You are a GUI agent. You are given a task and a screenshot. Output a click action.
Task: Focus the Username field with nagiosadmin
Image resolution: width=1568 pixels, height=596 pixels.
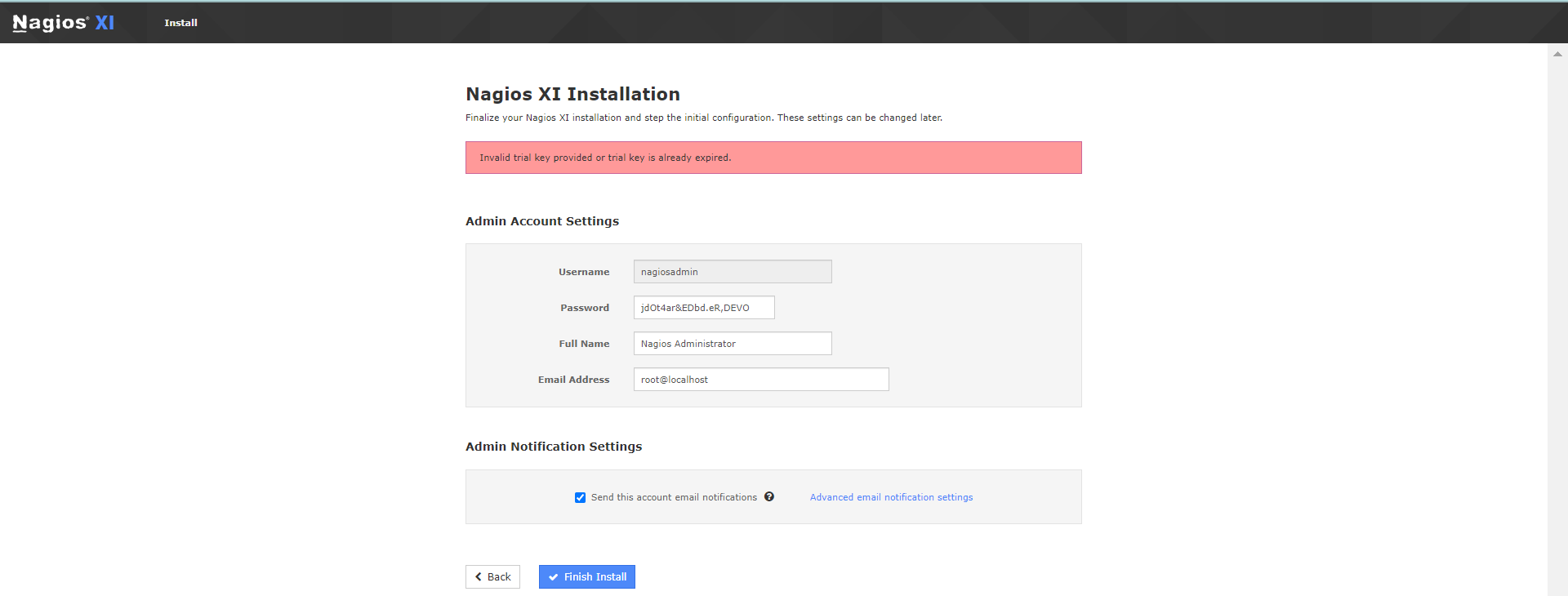pos(733,272)
